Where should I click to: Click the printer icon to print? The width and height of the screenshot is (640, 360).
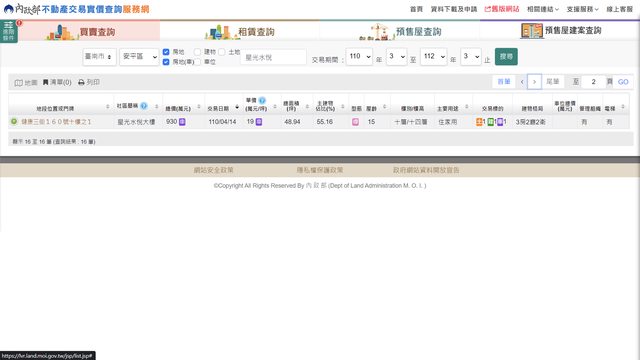coord(81,82)
